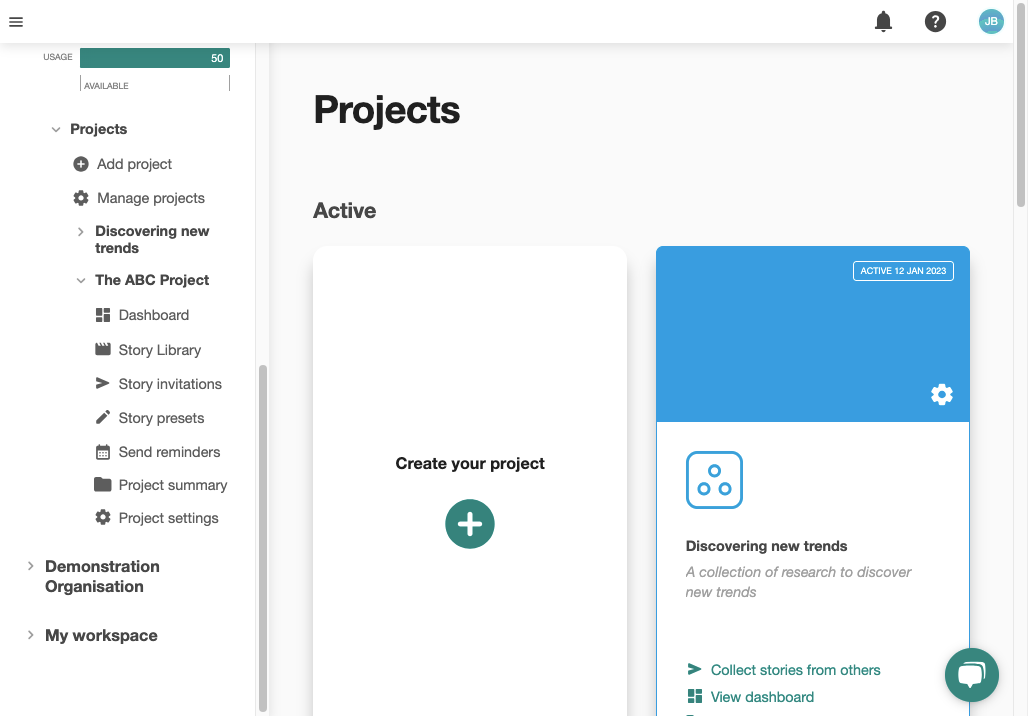This screenshot has height=716, width=1028.
Task: Open Send reminders in sidebar
Action: [169, 452]
